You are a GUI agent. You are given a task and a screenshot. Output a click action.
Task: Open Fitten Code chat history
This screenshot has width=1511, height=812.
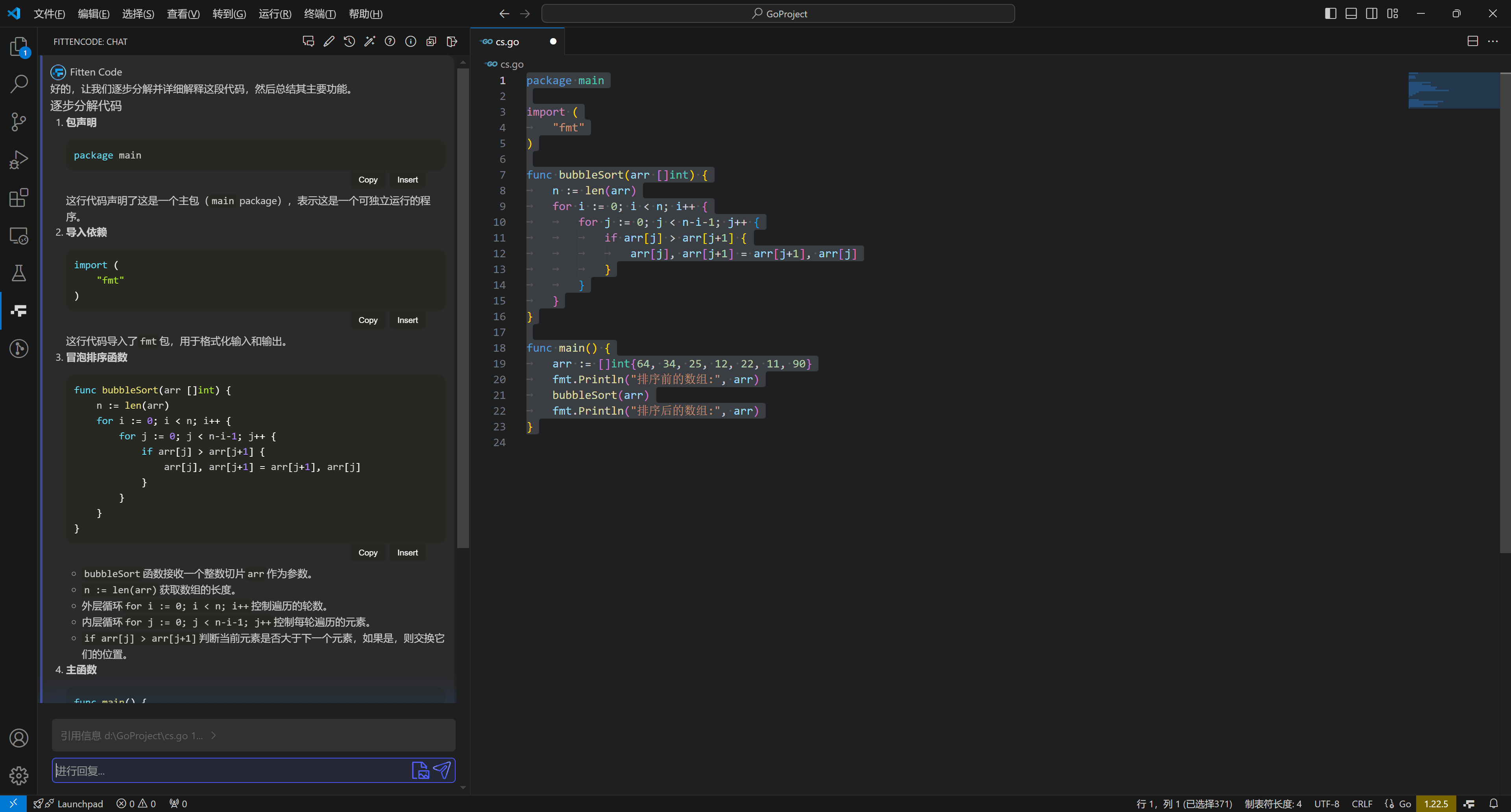[x=349, y=41]
